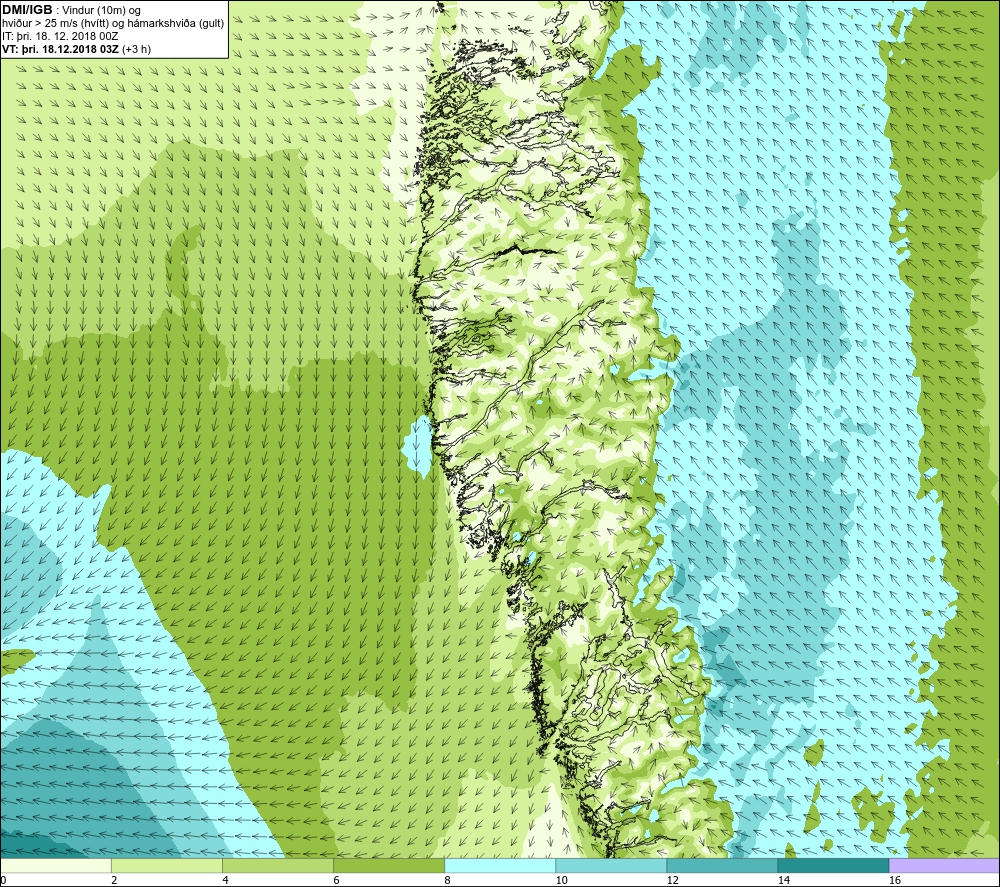The image size is (1000, 887).
Task: Click the legend scale value '14'
Action: coord(783,880)
